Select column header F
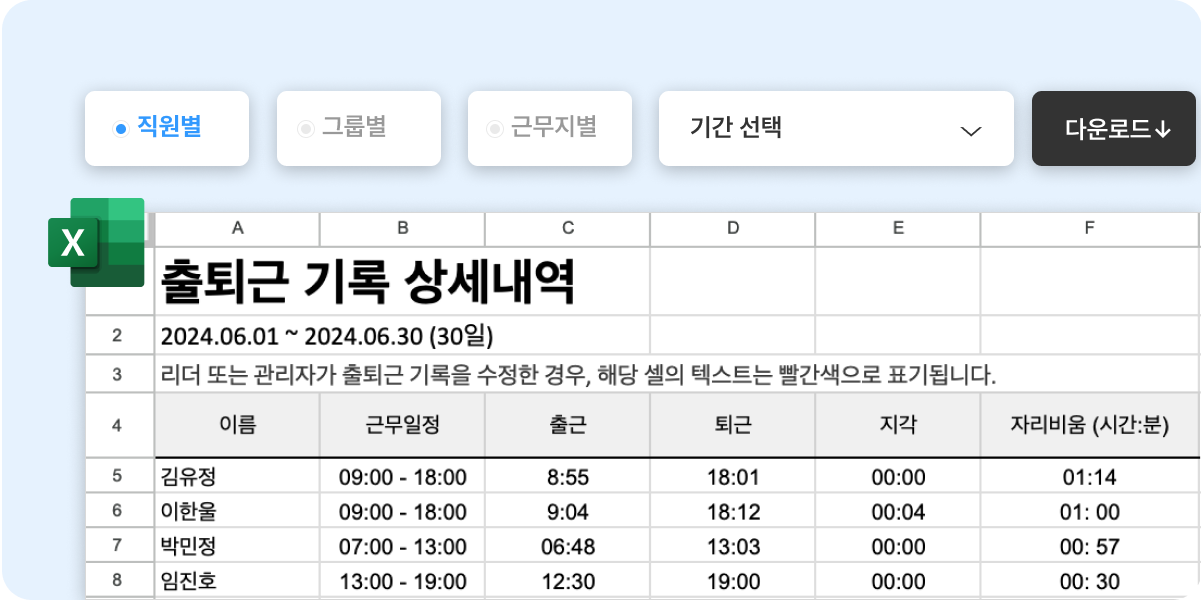This screenshot has width=1201, height=600. coord(1089,228)
